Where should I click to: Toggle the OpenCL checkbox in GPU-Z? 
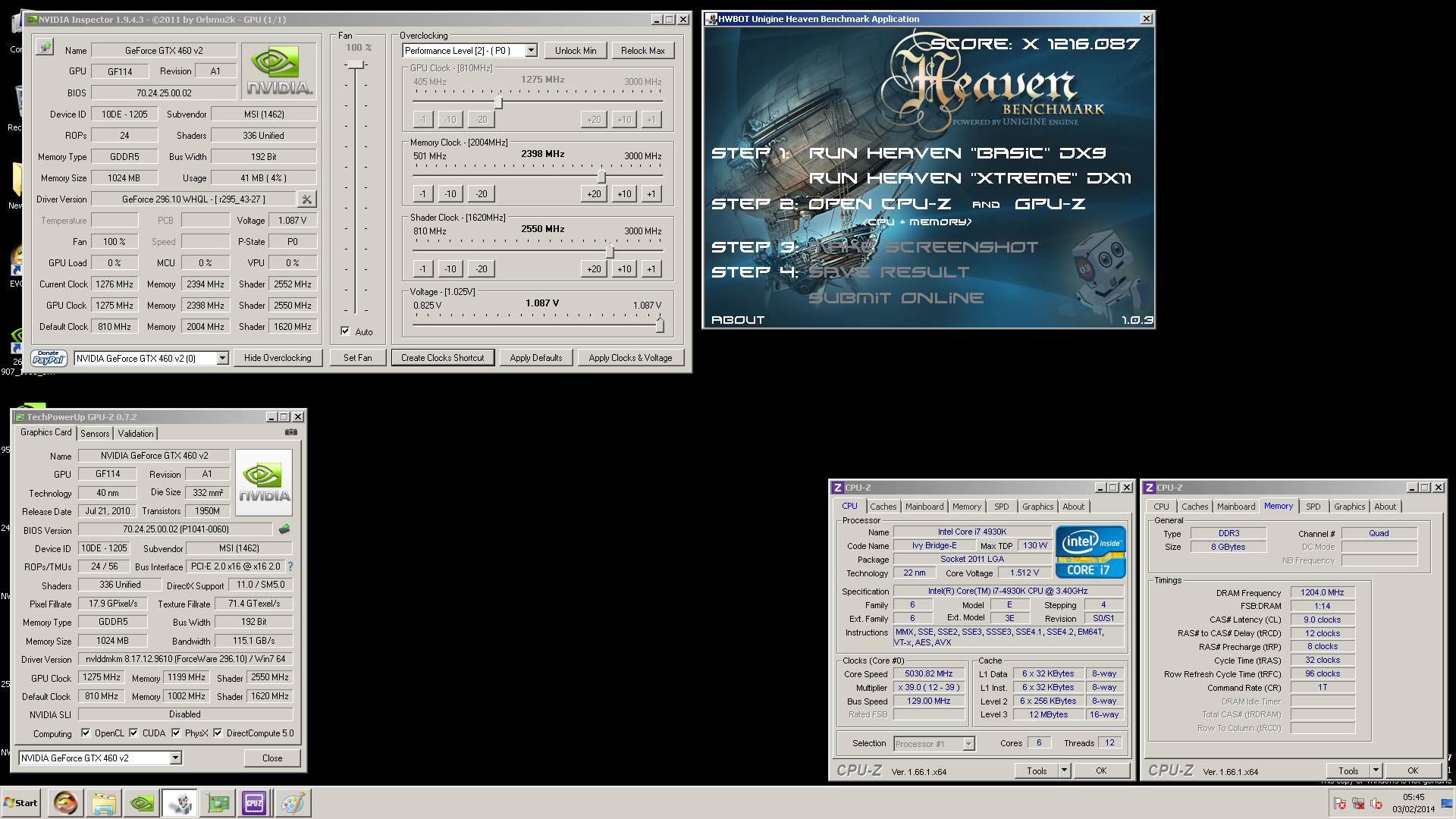point(86,733)
